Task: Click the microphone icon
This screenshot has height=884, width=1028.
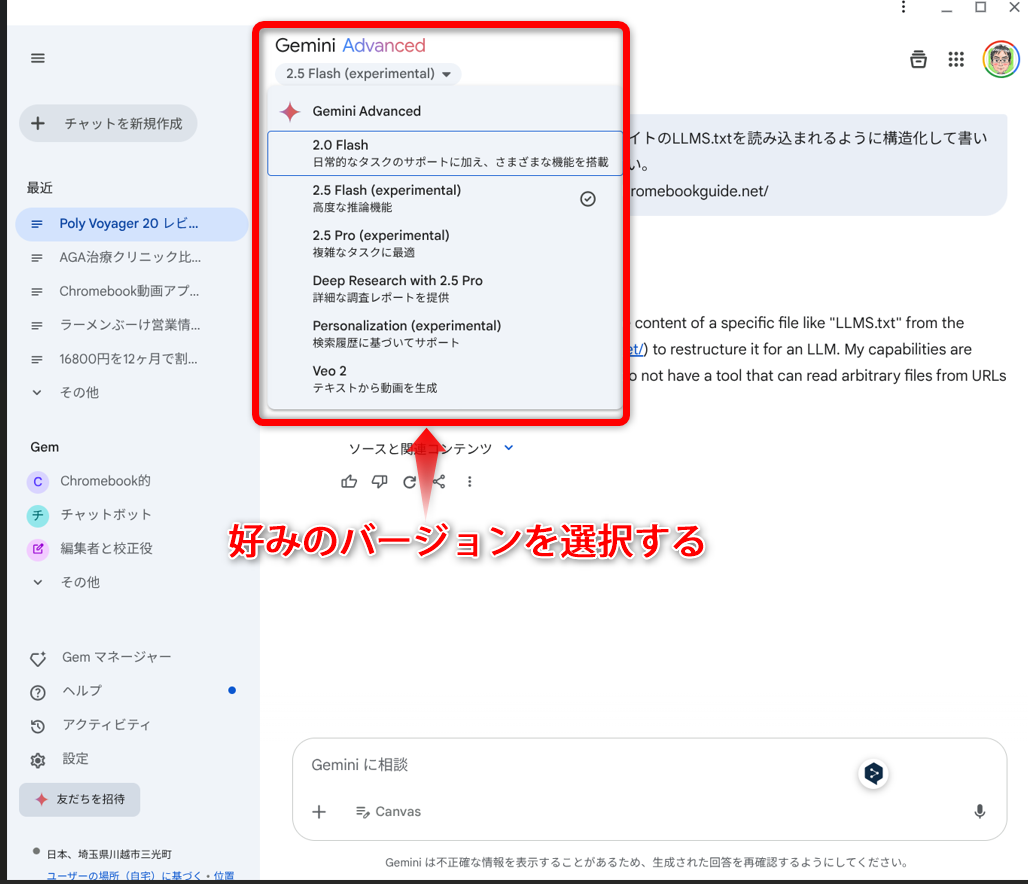Action: (x=979, y=812)
